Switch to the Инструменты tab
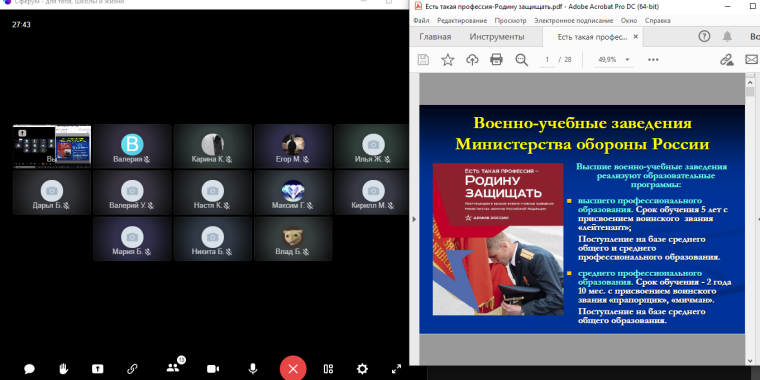760x380 pixels. tap(497, 37)
